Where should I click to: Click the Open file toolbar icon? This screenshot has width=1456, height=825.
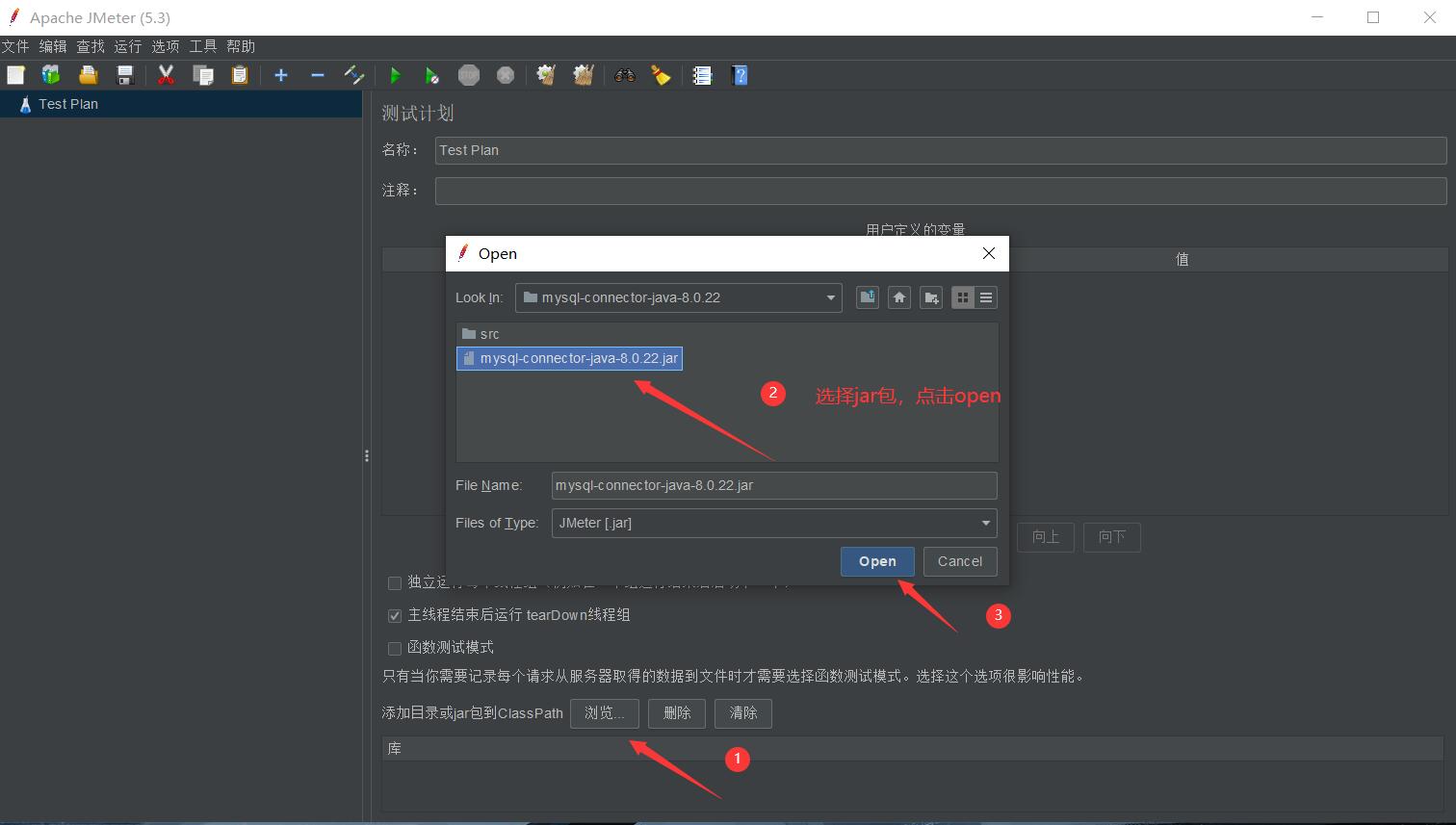(x=89, y=75)
